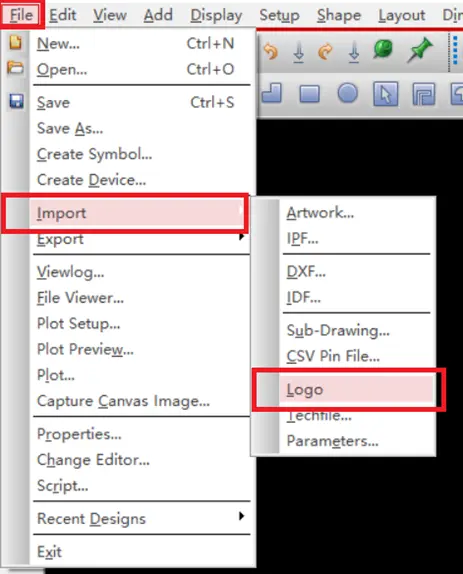
Task: Click the undo arrow toolbar icon
Action: [271, 52]
